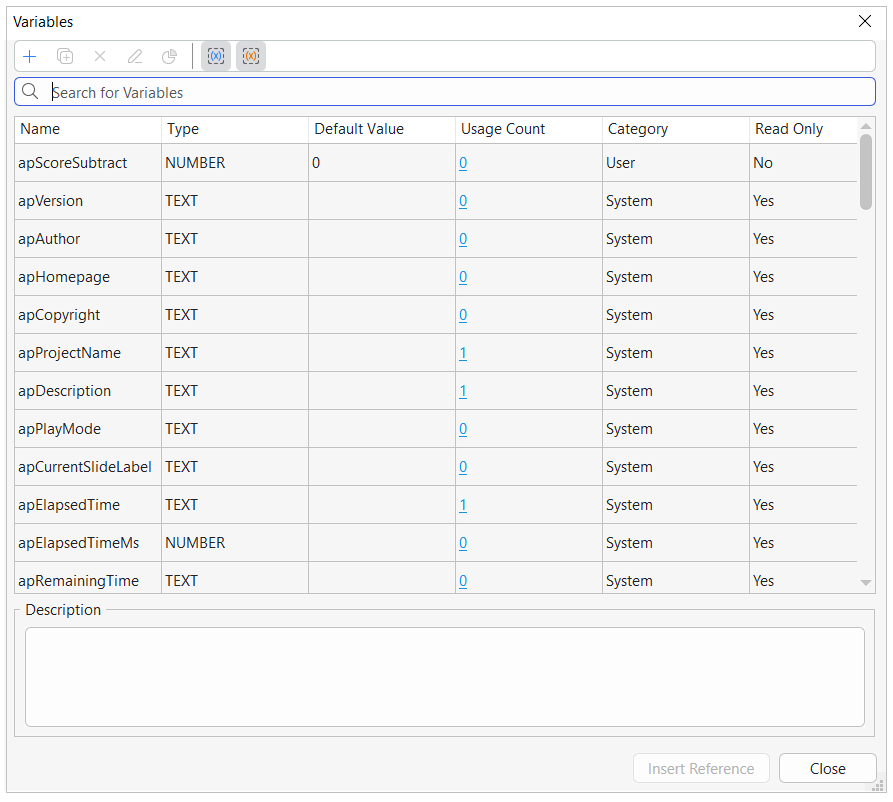Screen dimensions: 893x802
Task: Toggle display of user variables
Action: click(216, 56)
